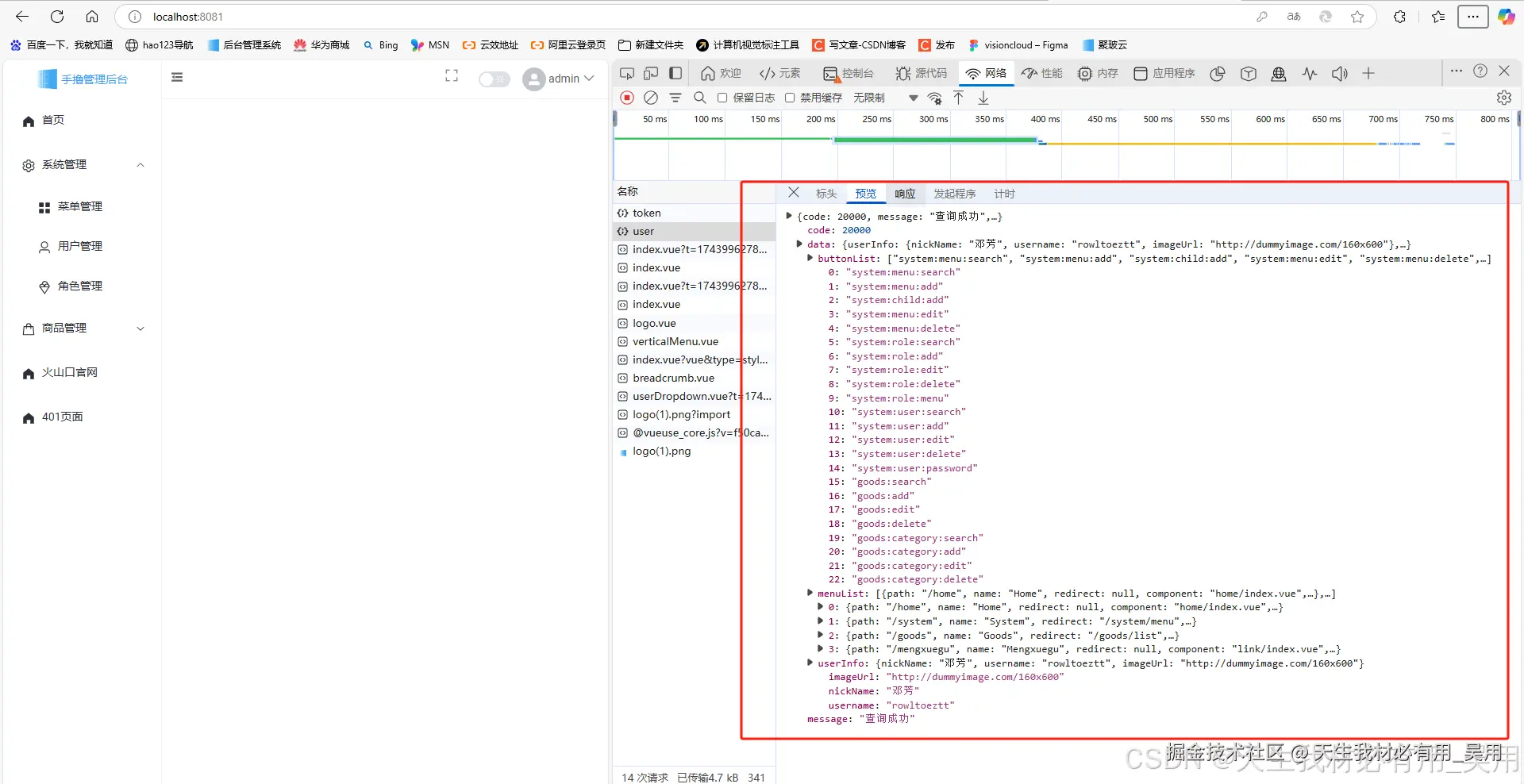Click the network filter icon

675,98
